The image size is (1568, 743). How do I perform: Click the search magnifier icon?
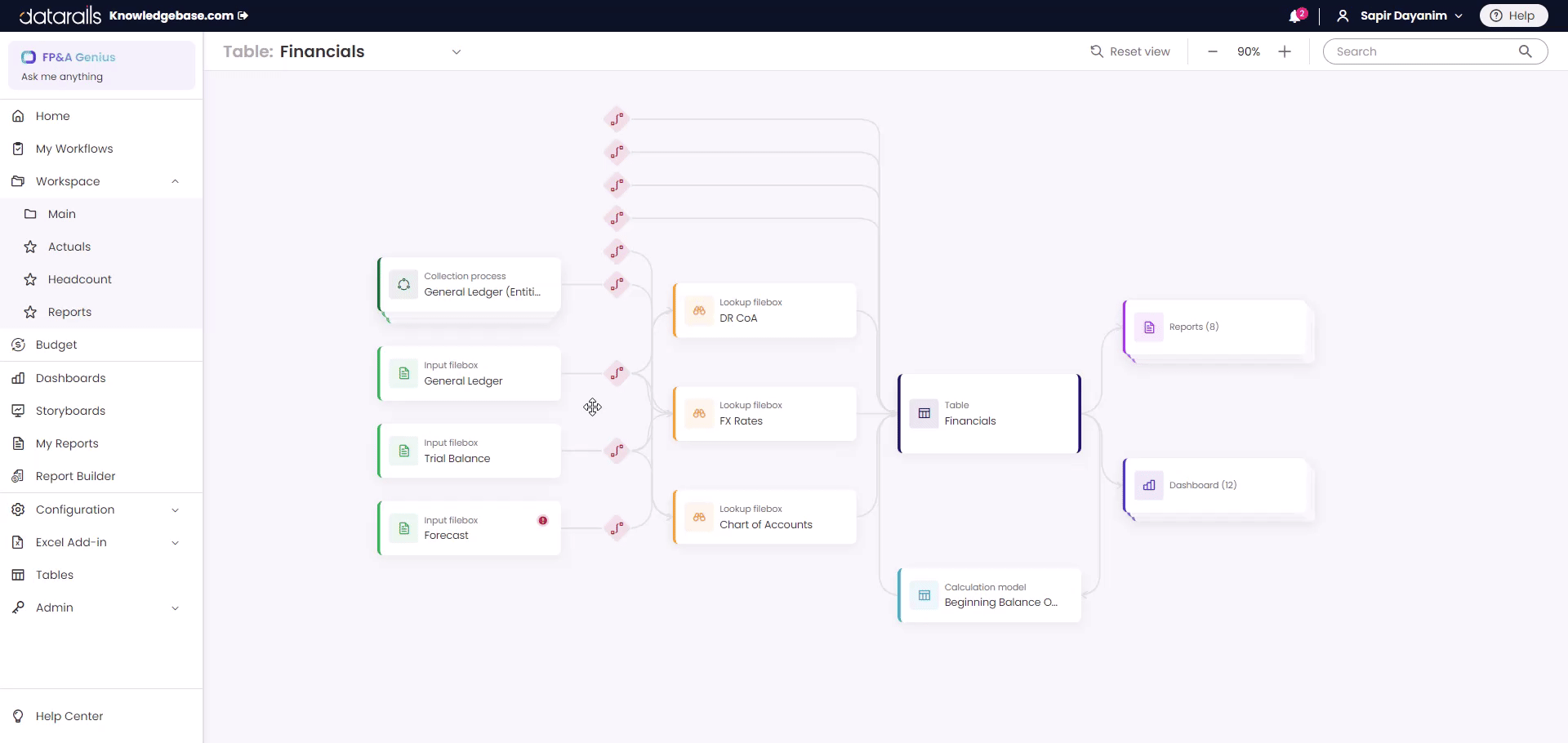tap(1526, 51)
